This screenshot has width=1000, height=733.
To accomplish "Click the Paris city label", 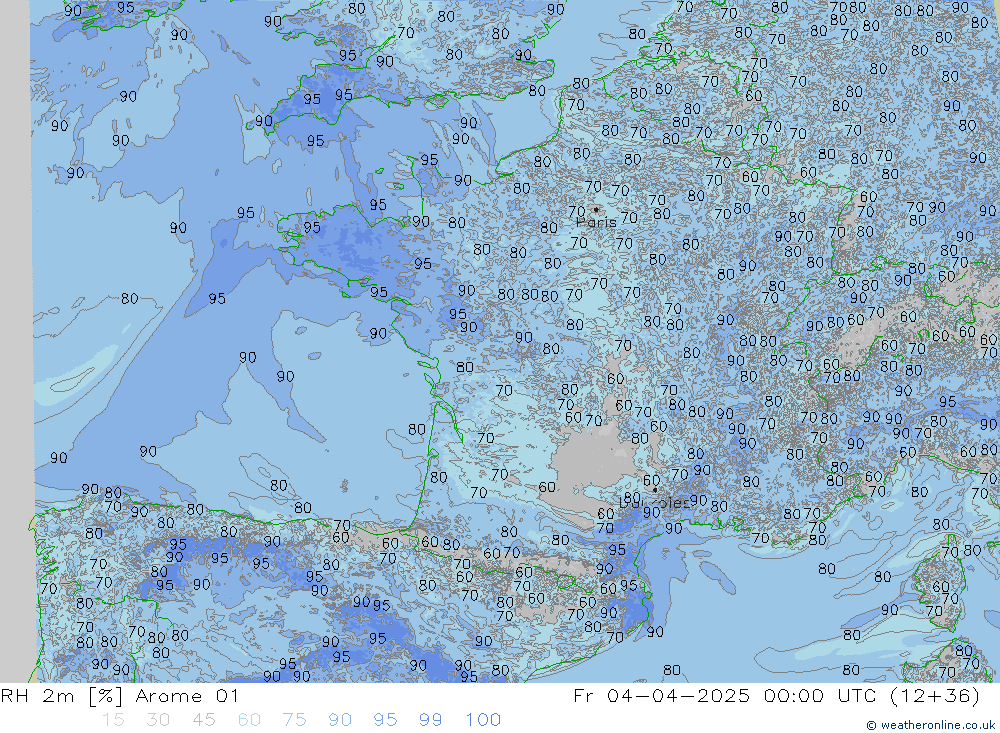I will [x=596, y=223].
